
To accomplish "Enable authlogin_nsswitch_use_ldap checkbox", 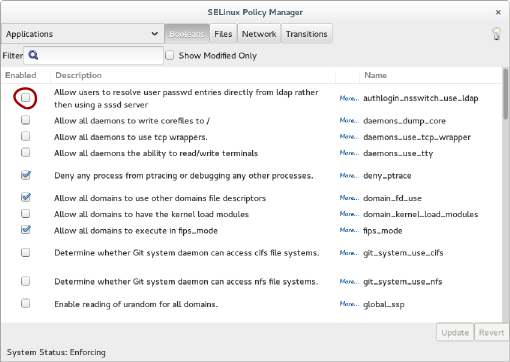I will [25, 98].
